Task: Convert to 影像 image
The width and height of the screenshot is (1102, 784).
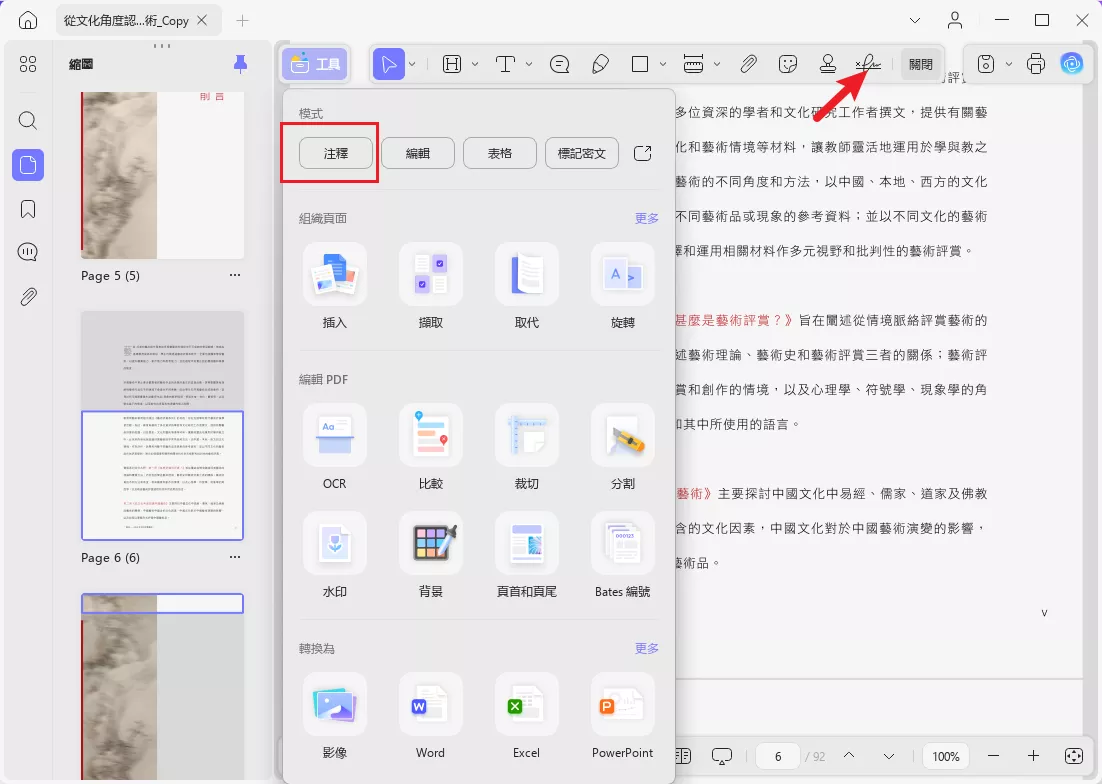Action: pyautogui.click(x=335, y=717)
